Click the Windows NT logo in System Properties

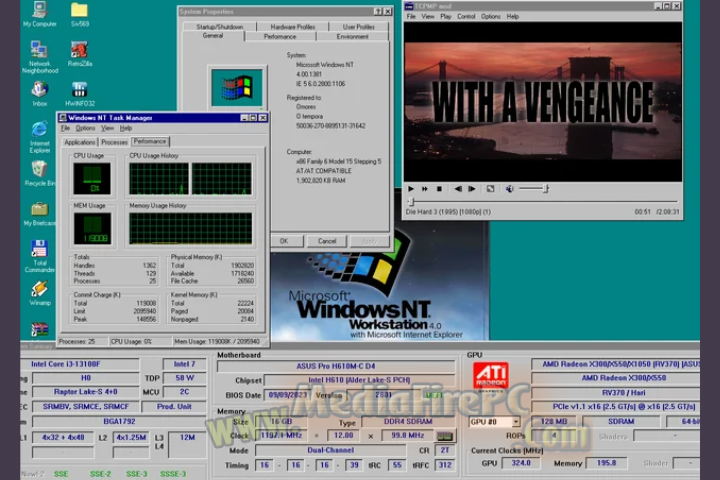tap(237, 87)
